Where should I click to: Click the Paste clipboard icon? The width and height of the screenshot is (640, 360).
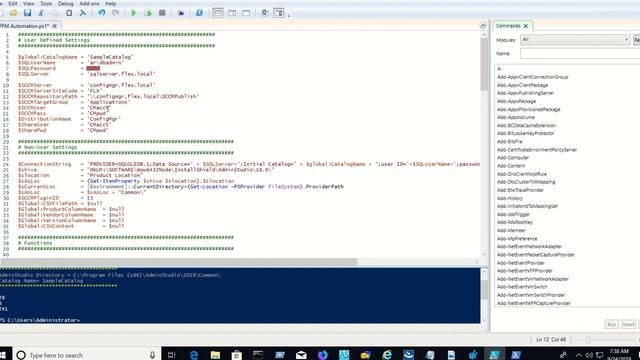coord(69,13)
